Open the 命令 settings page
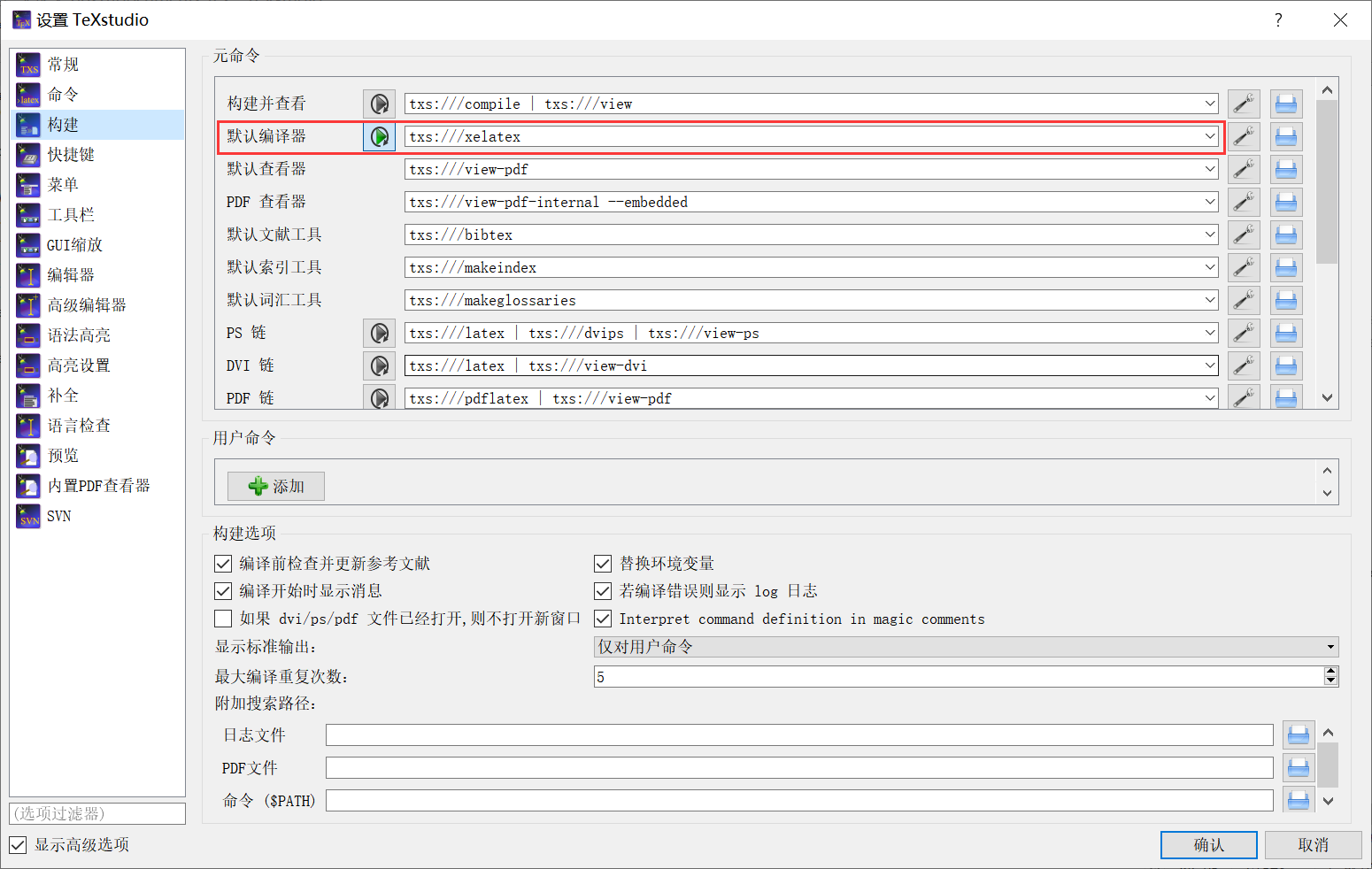The height and width of the screenshot is (869, 1372). [97, 95]
